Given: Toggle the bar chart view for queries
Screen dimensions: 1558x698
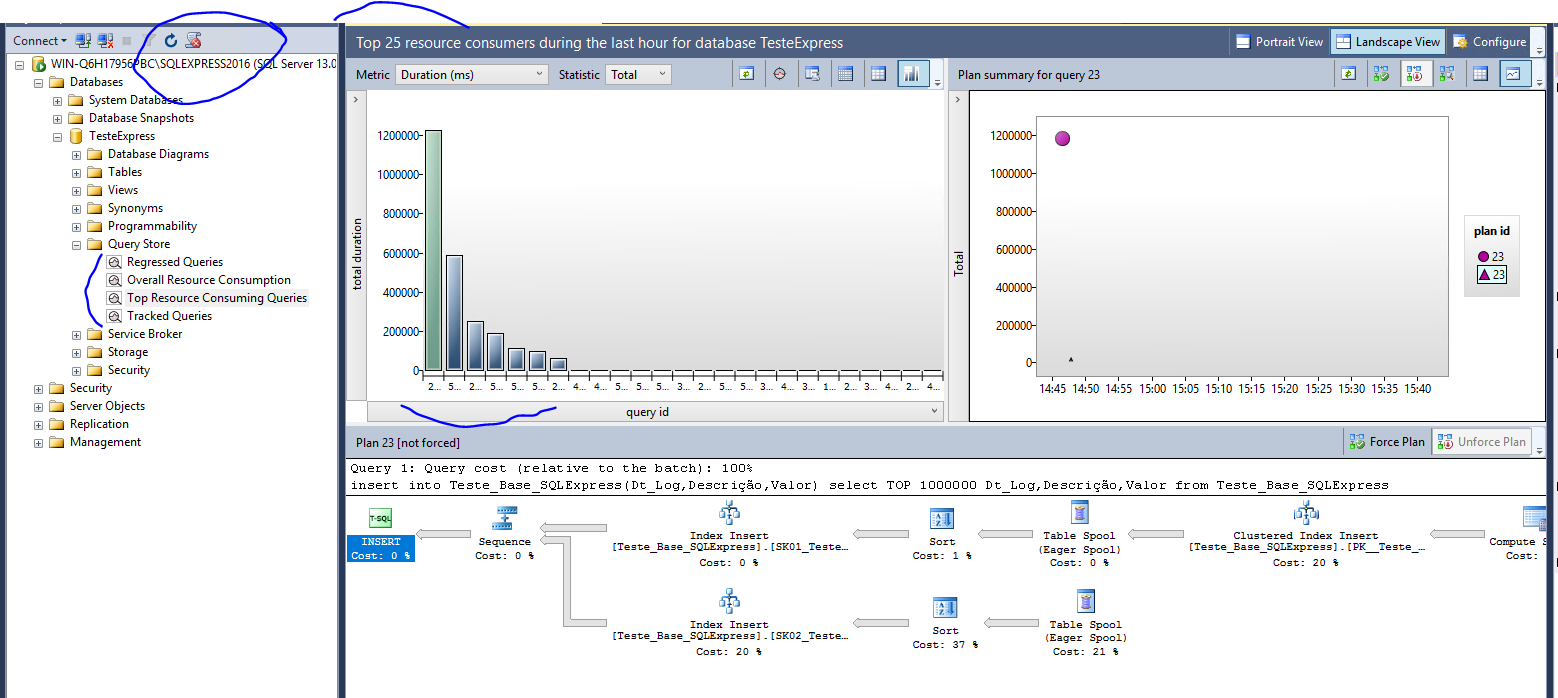Looking at the screenshot, I should pyautogui.click(x=911, y=74).
